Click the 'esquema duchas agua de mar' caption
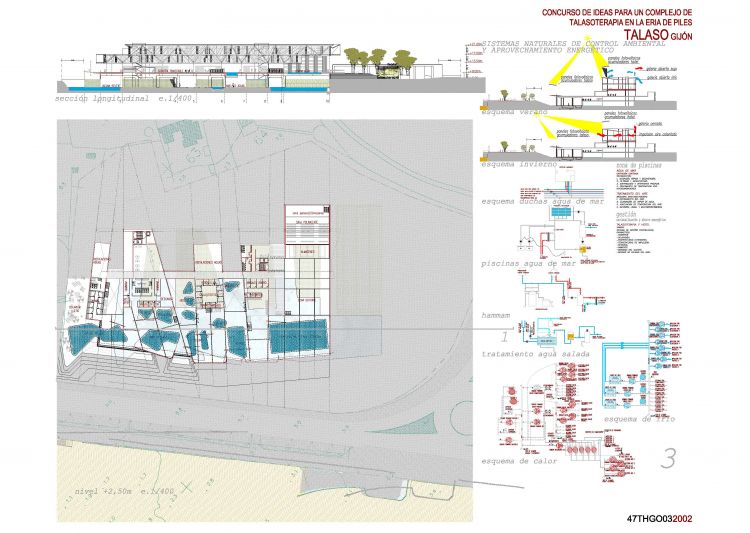 tap(540, 200)
